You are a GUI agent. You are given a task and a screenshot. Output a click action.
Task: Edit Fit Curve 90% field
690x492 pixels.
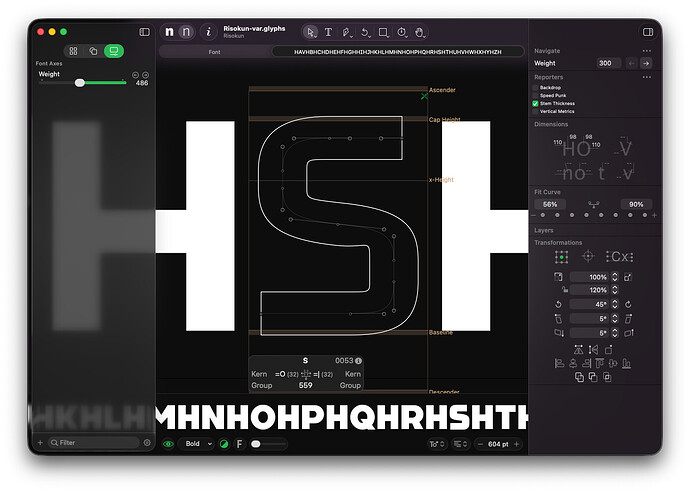tap(636, 204)
